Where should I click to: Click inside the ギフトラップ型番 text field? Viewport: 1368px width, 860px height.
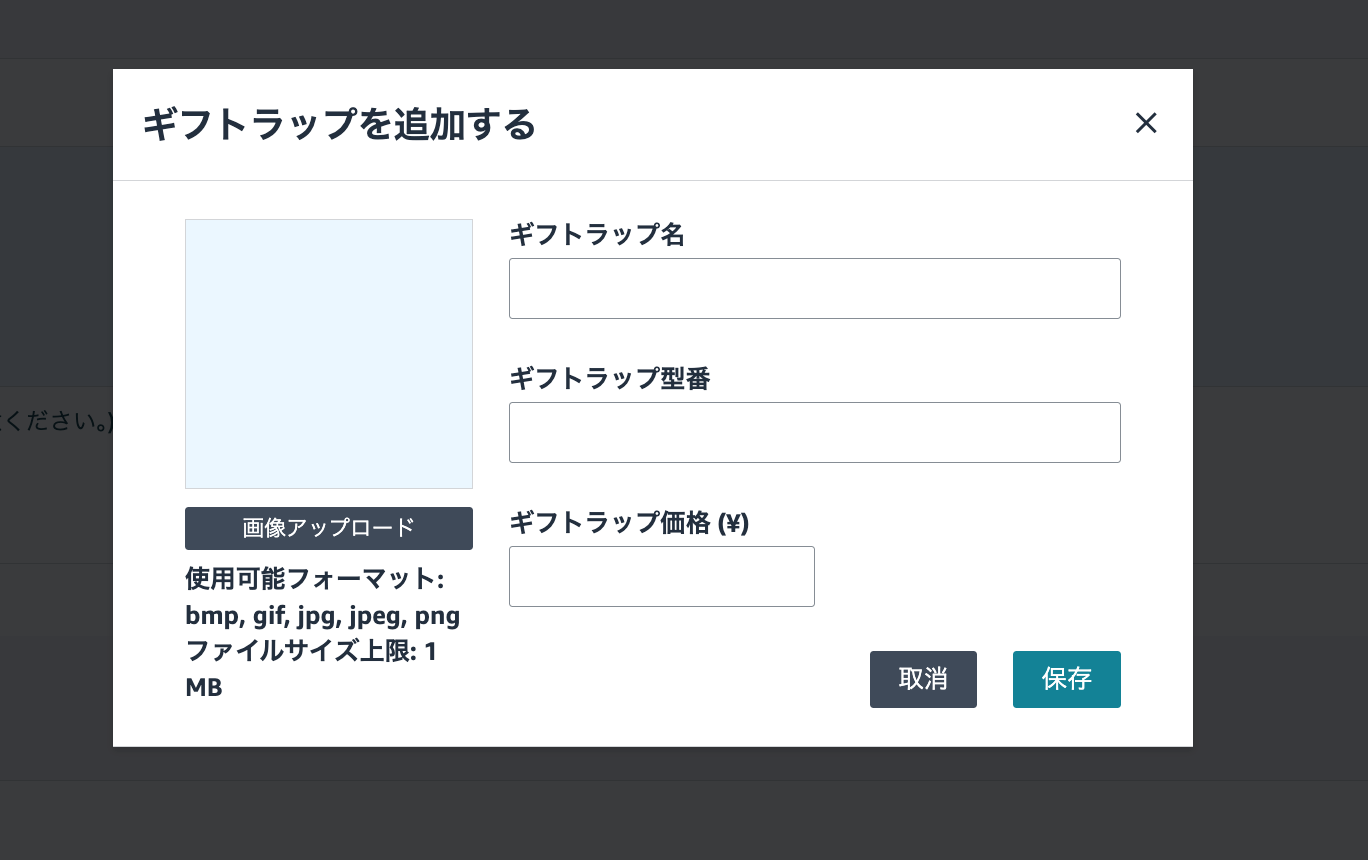814,432
